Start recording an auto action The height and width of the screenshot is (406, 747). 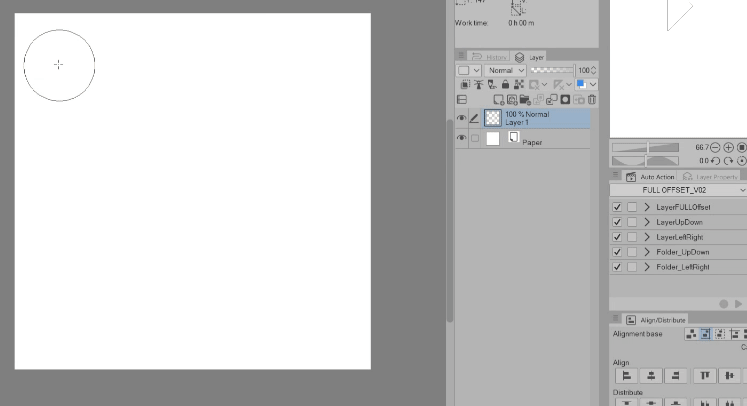point(723,304)
